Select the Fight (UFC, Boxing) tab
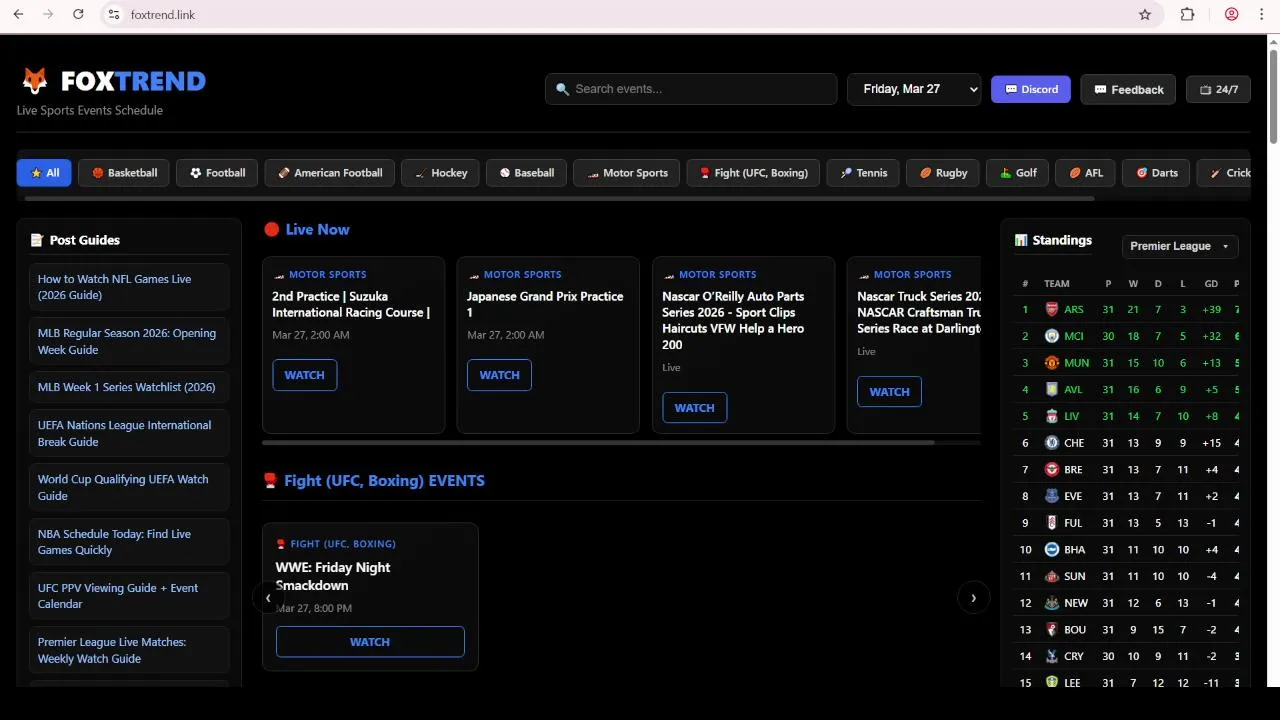Viewport: 1280px width, 720px height. [754, 173]
